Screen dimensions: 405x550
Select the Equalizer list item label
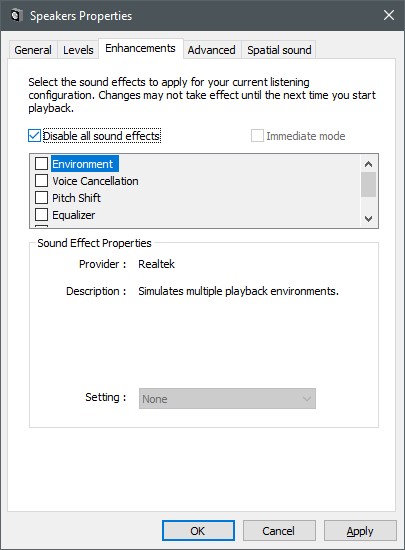74,215
